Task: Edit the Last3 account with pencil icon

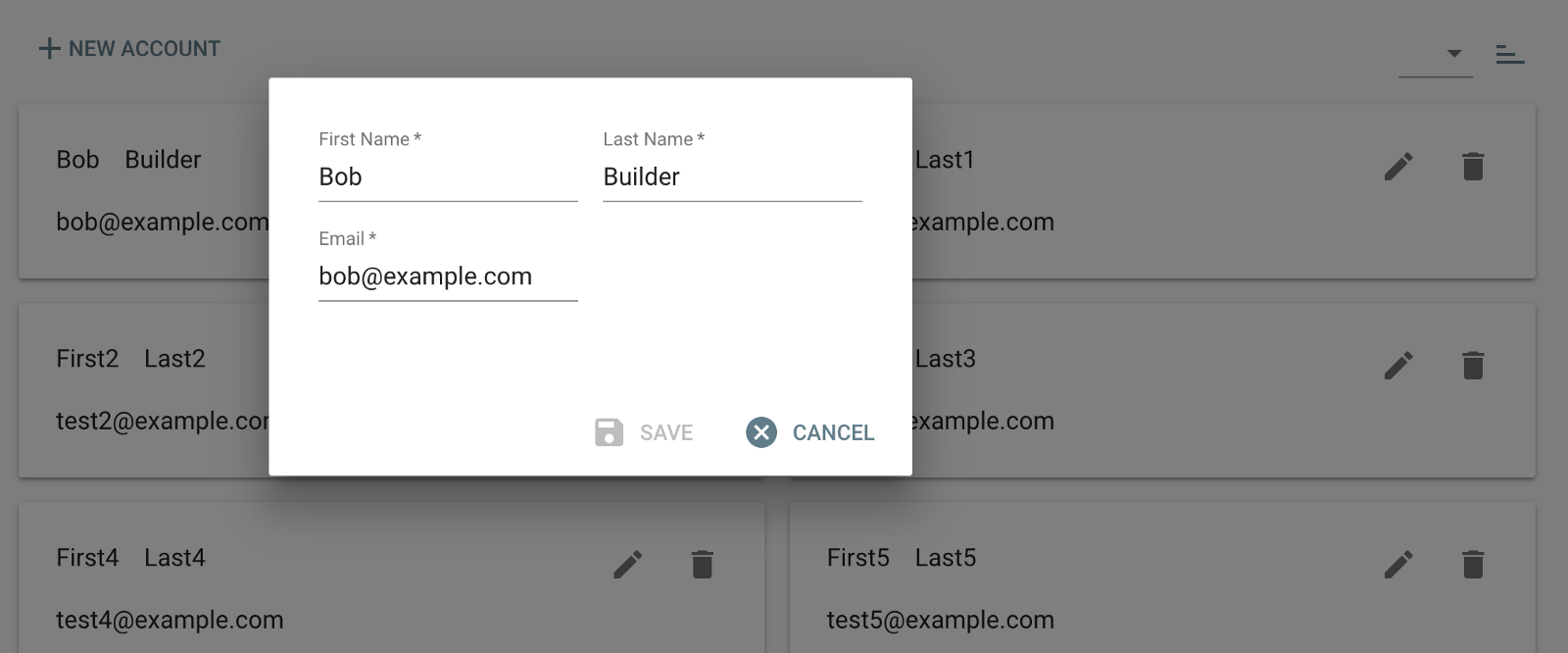Action: (x=1398, y=366)
